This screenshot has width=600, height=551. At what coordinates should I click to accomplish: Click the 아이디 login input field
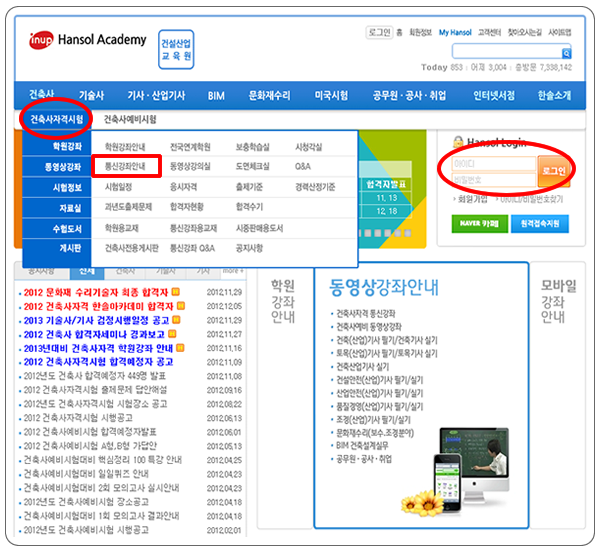(494, 164)
